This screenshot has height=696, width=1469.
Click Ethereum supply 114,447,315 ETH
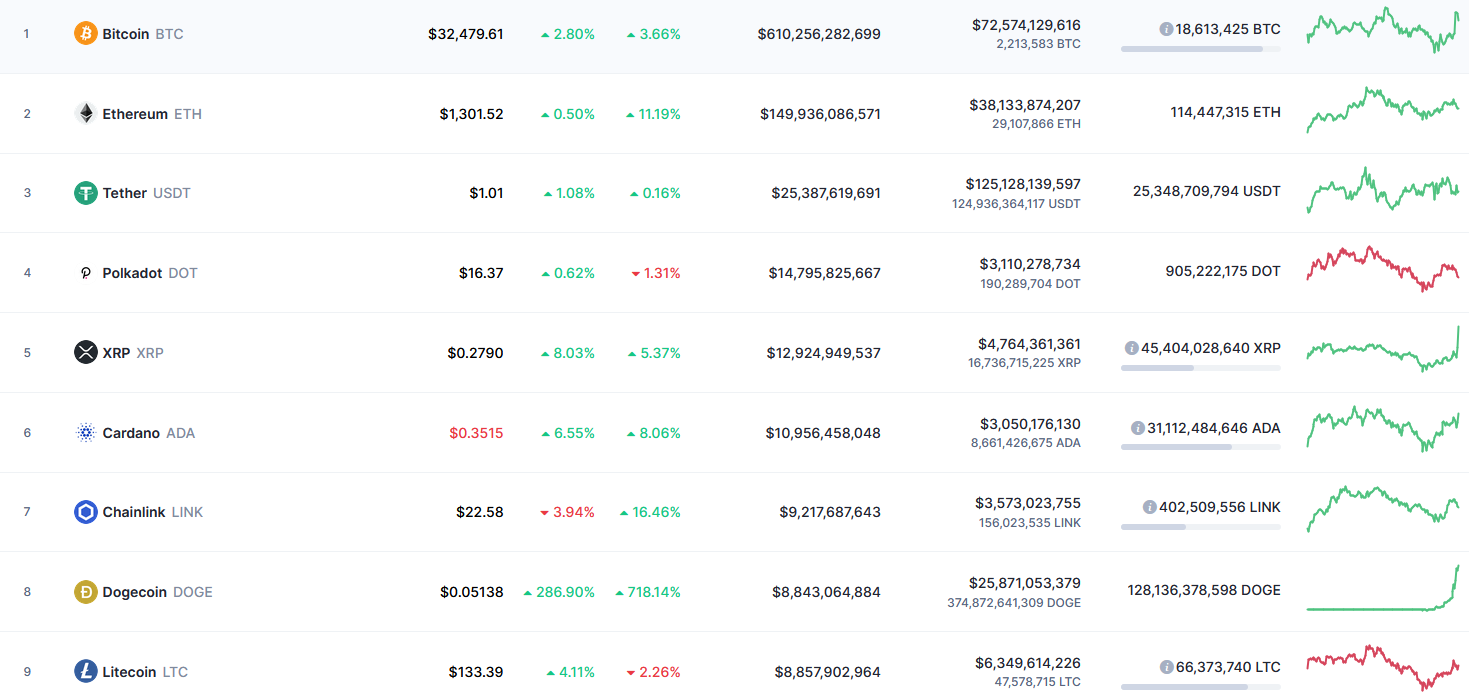pos(1226,112)
